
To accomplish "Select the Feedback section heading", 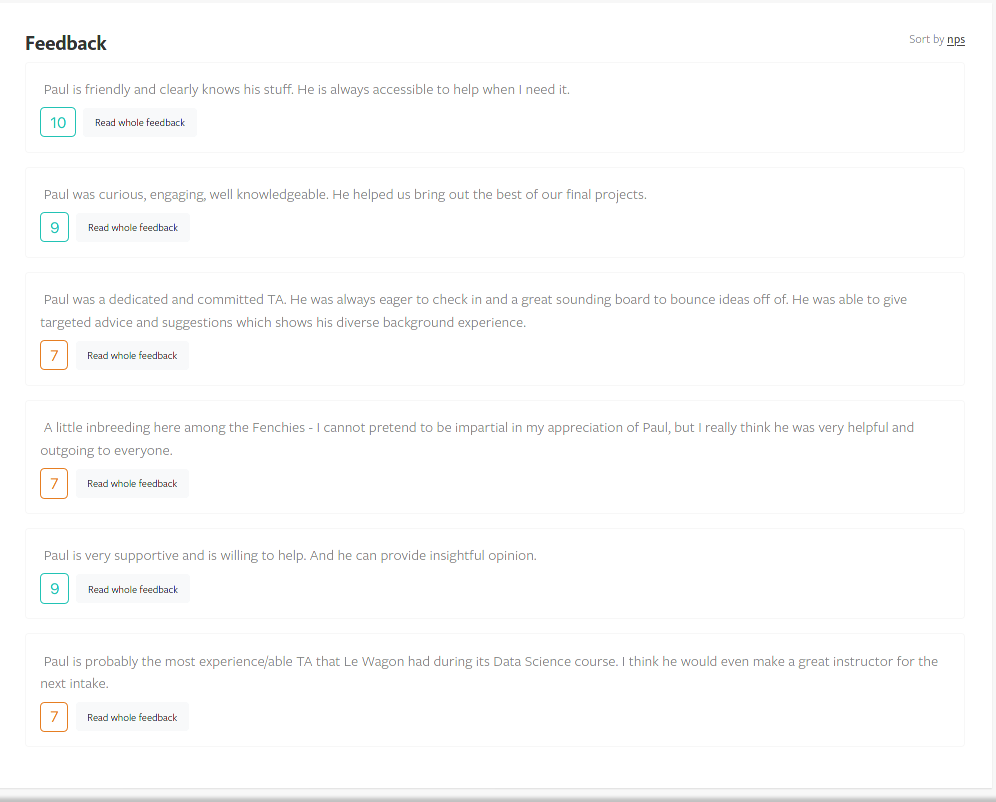I will [66, 43].
